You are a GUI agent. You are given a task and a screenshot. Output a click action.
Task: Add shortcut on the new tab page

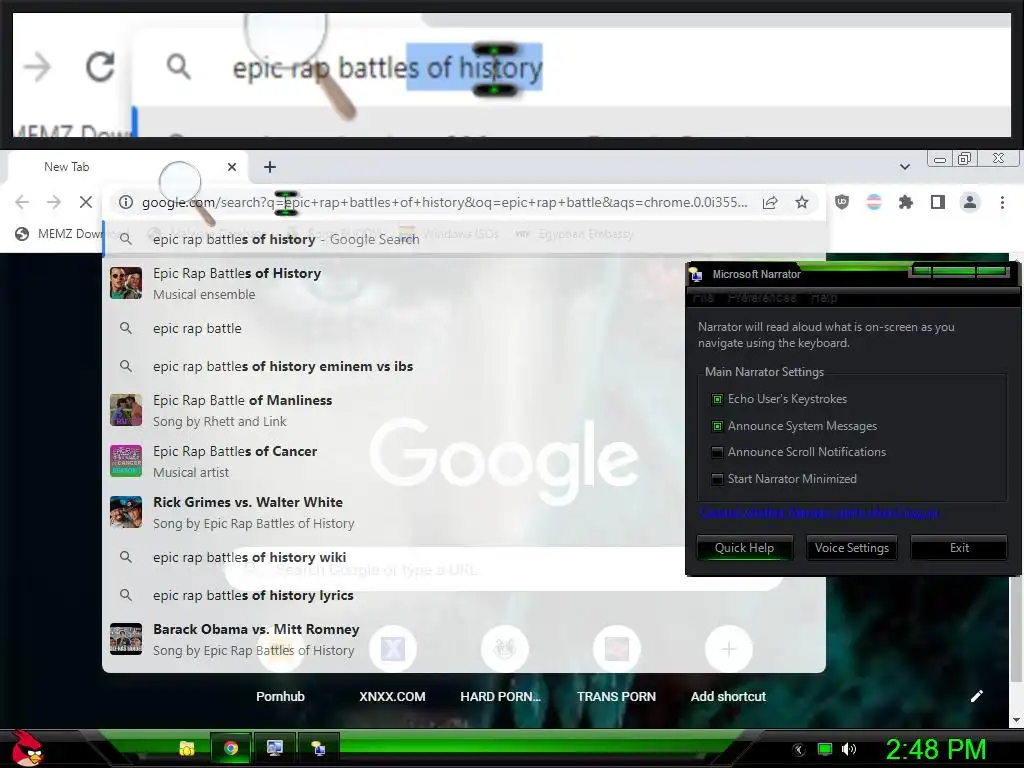[728, 696]
